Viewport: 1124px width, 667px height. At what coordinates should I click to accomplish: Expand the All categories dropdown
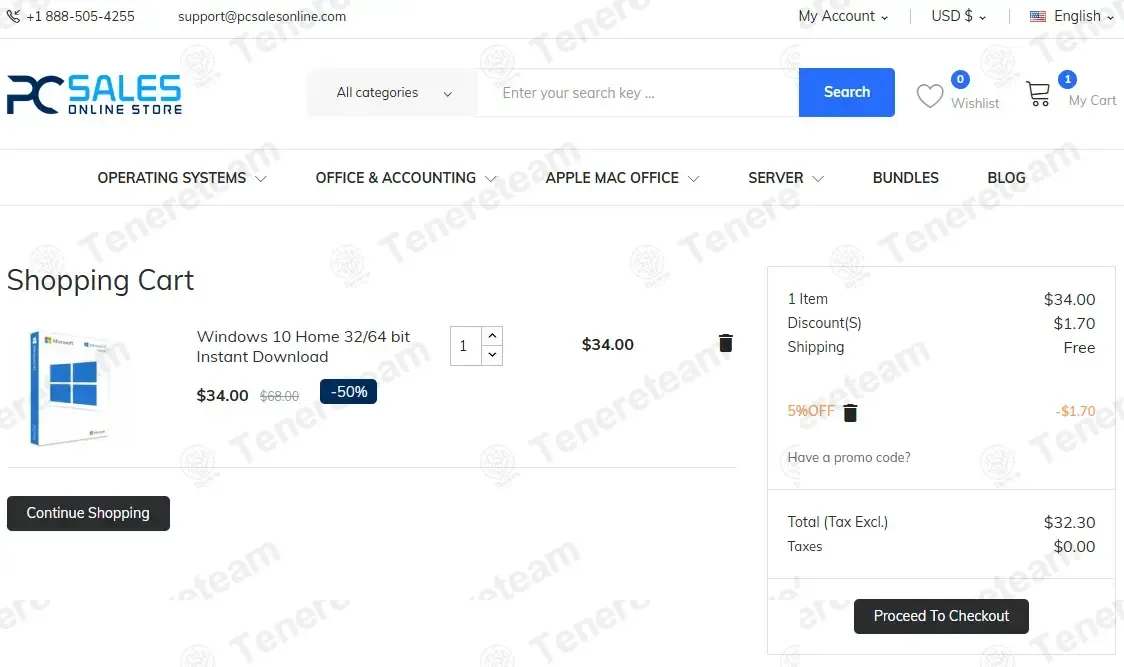coord(393,93)
